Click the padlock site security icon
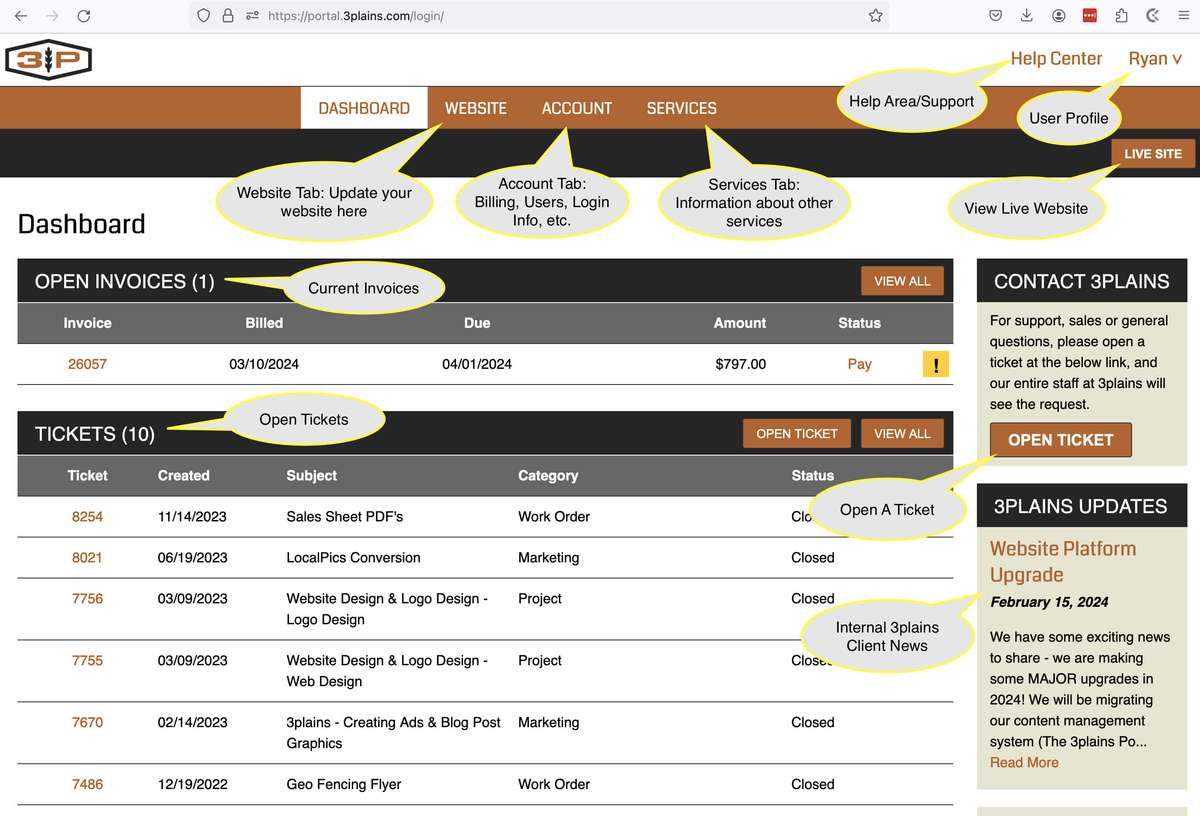 (228, 16)
